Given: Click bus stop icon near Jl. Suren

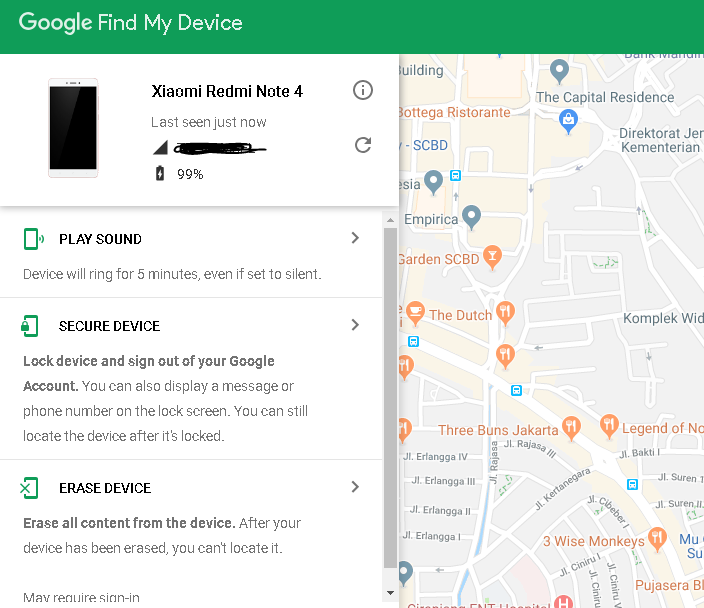Looking at the screenshot, I should (632, 485).
